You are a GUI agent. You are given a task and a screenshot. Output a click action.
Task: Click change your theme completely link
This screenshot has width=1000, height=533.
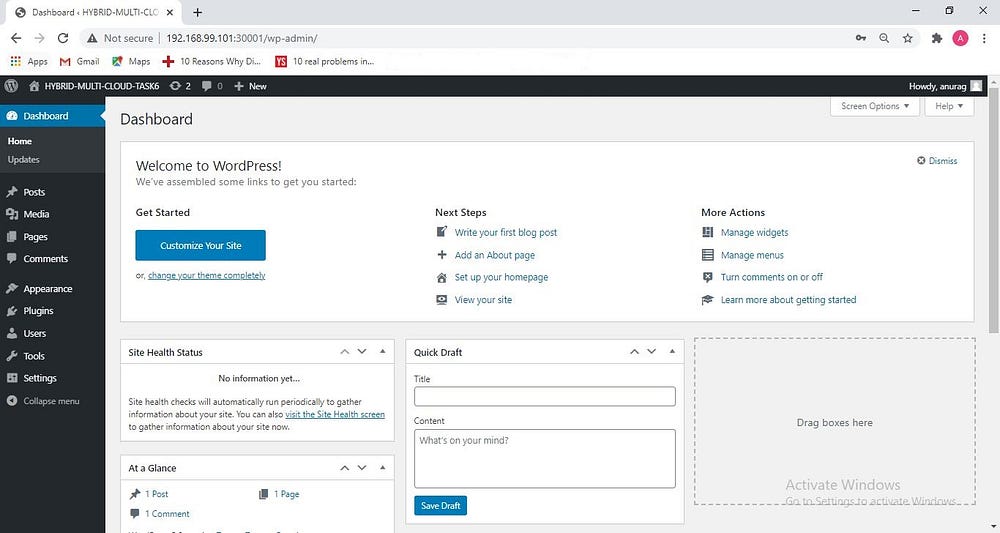click(x=207, y=275)
